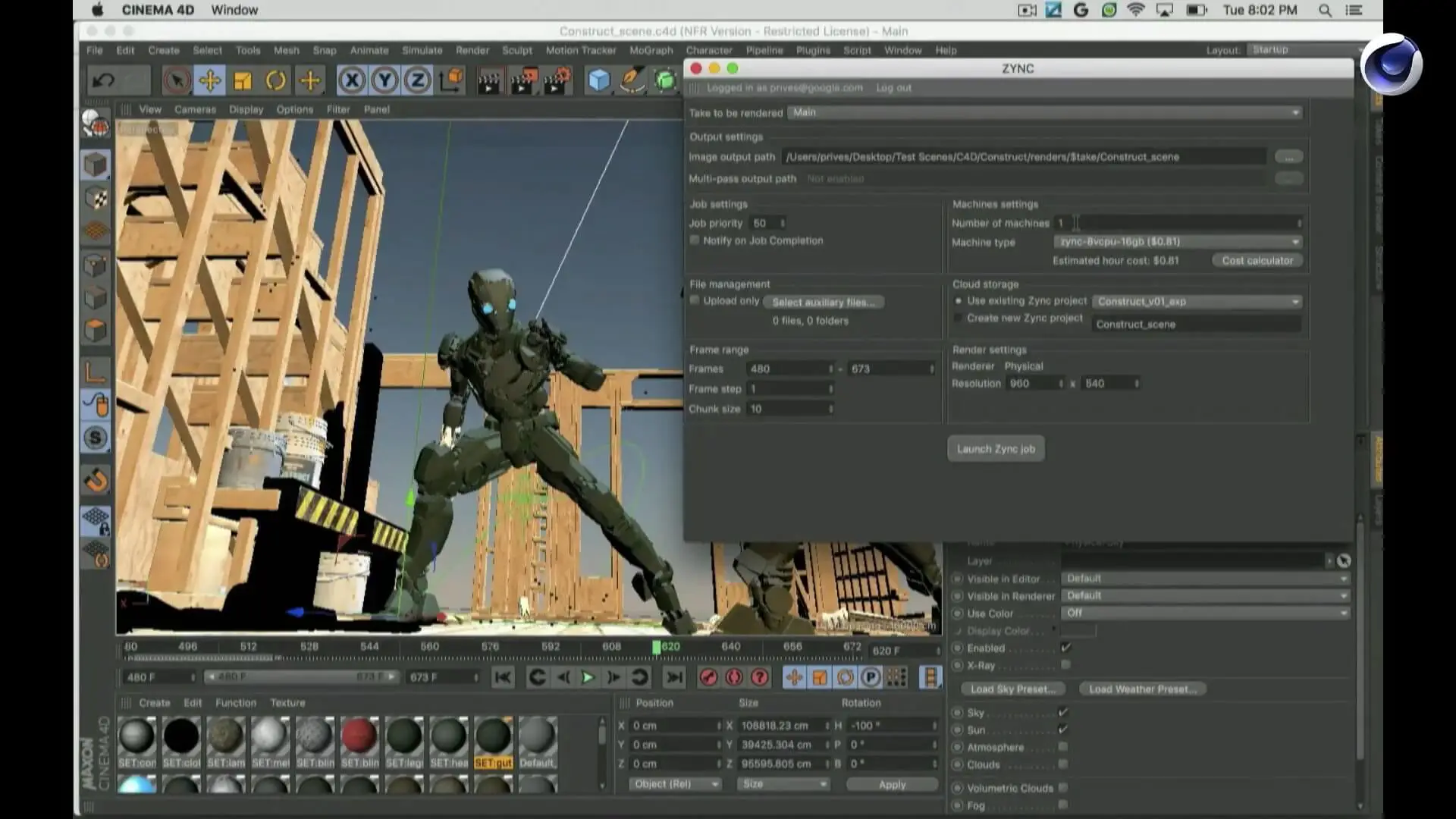Open Use Color dropdown
This screenshot has width=1456, height=819.
1205,613
